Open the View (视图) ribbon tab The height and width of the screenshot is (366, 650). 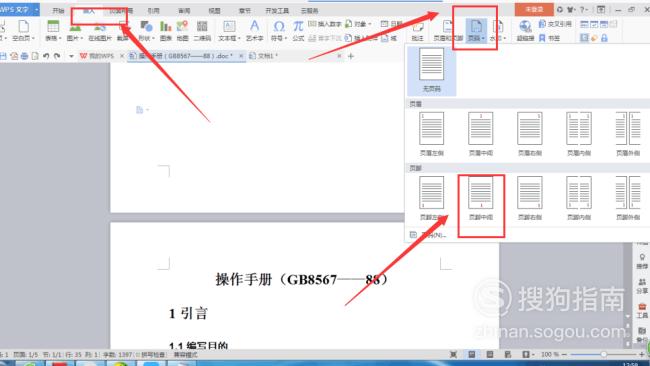(214, 11)
